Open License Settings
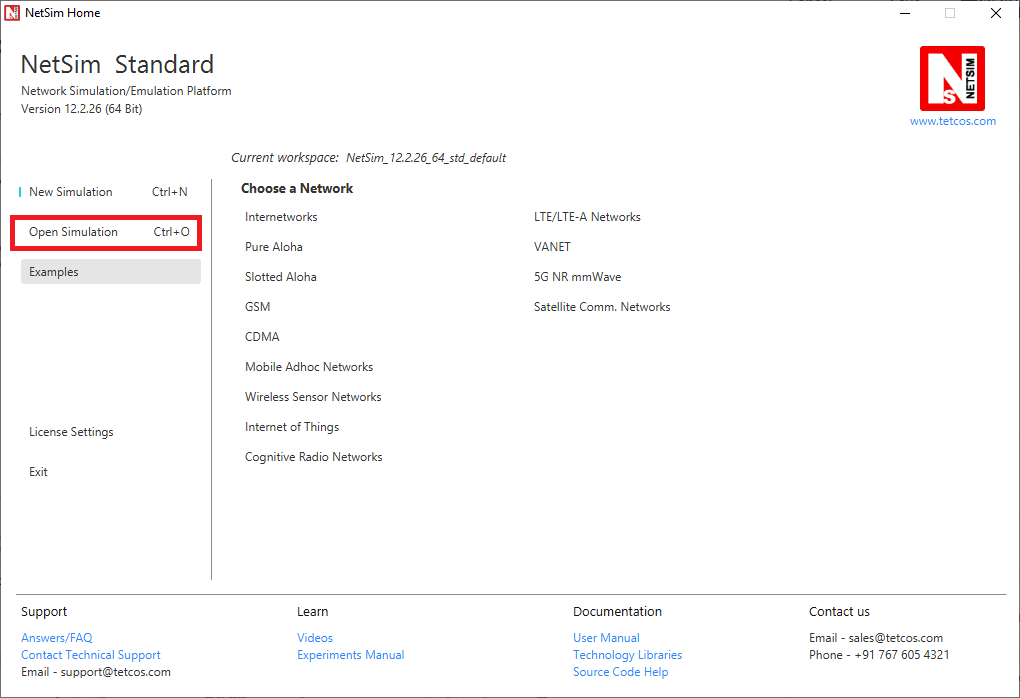Image resolution: width=1020 pixels, height=698 pixels. [x=71, y=432]
